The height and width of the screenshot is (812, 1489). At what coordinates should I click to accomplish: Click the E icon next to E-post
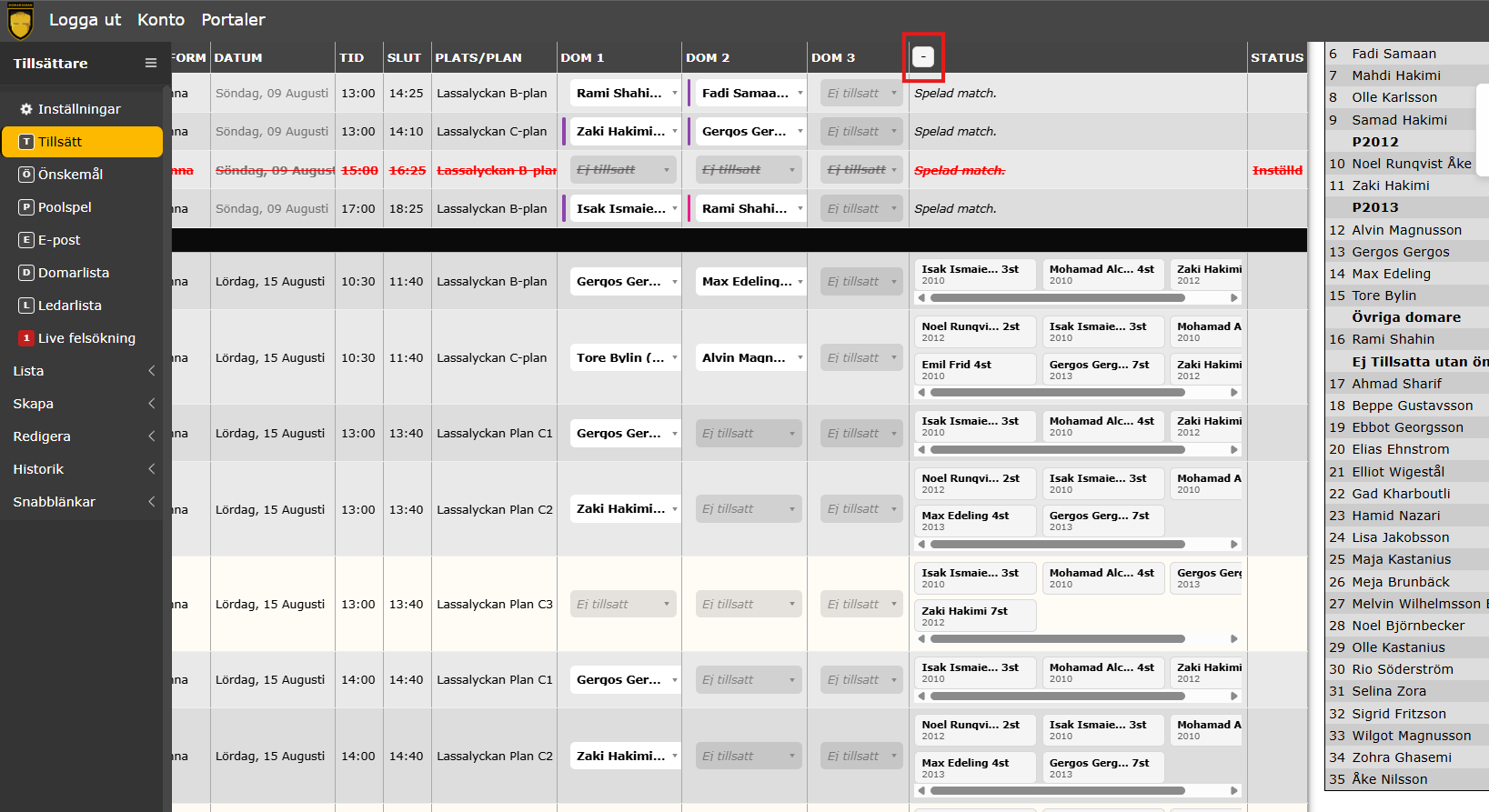[26, 240]
